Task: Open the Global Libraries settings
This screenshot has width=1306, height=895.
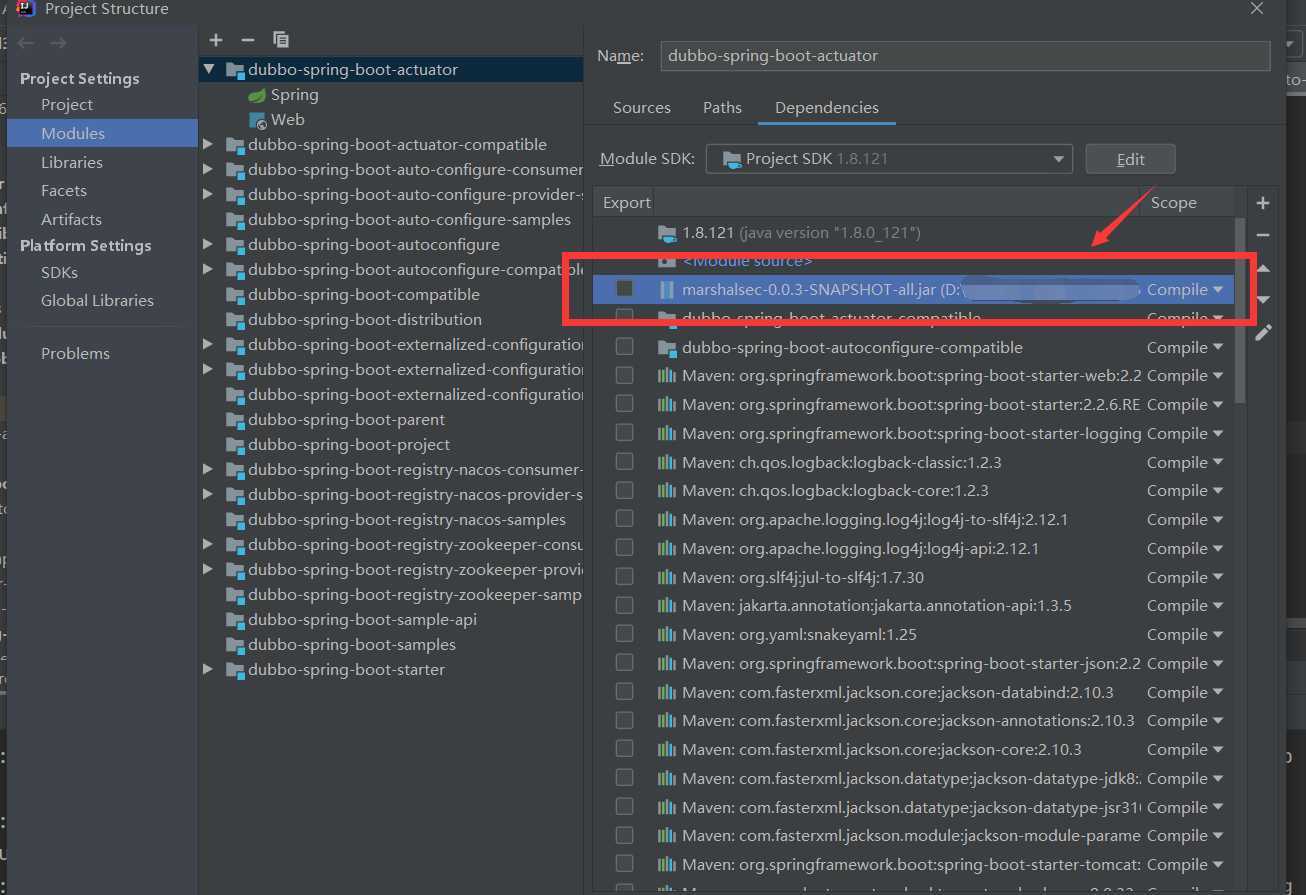Action: point(97,301)
